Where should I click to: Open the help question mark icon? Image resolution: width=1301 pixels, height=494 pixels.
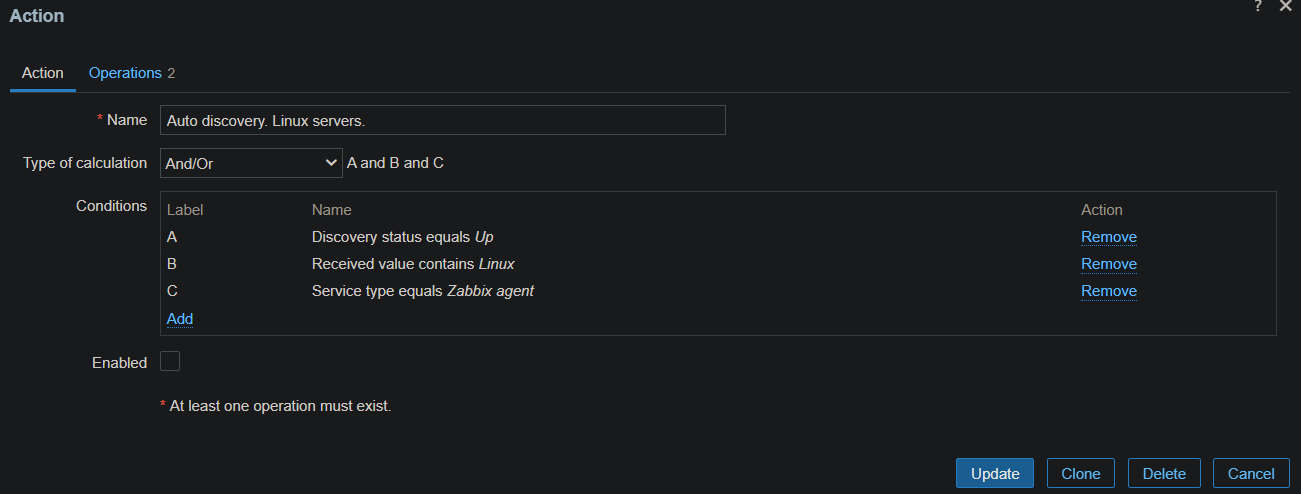pos(1258,7)
